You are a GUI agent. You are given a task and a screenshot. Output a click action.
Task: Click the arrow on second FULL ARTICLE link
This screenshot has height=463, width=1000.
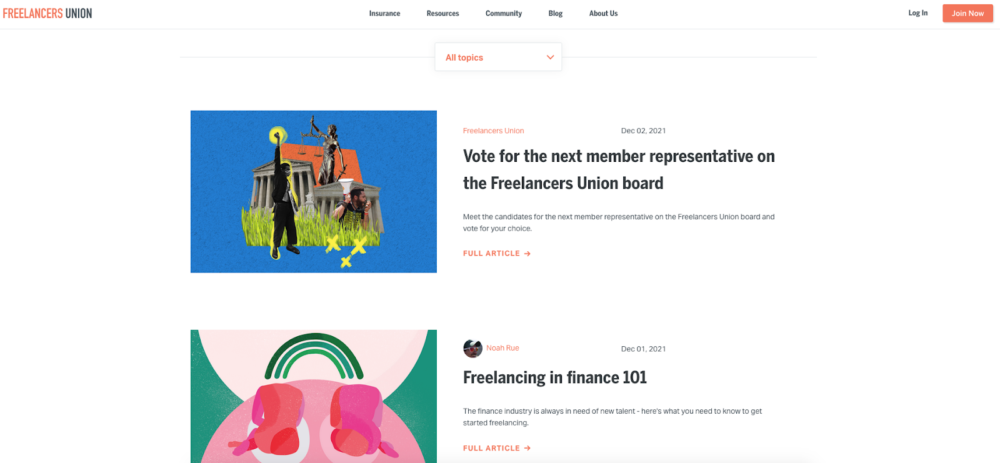(527, 448)
